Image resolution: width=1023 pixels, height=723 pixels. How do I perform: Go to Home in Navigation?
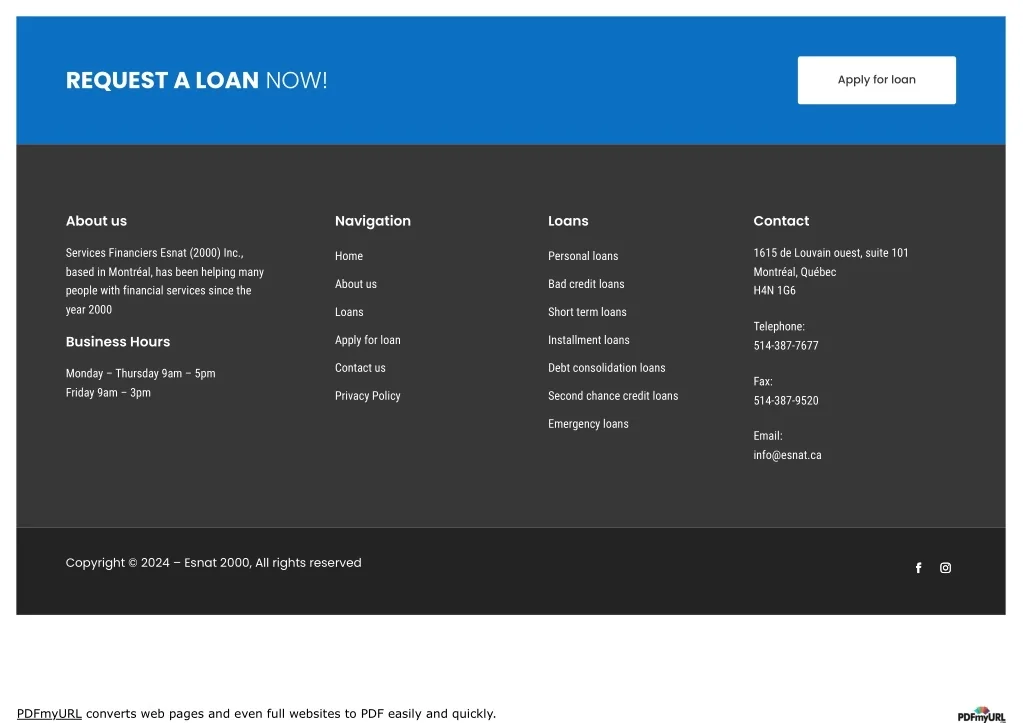click(349, 256)
